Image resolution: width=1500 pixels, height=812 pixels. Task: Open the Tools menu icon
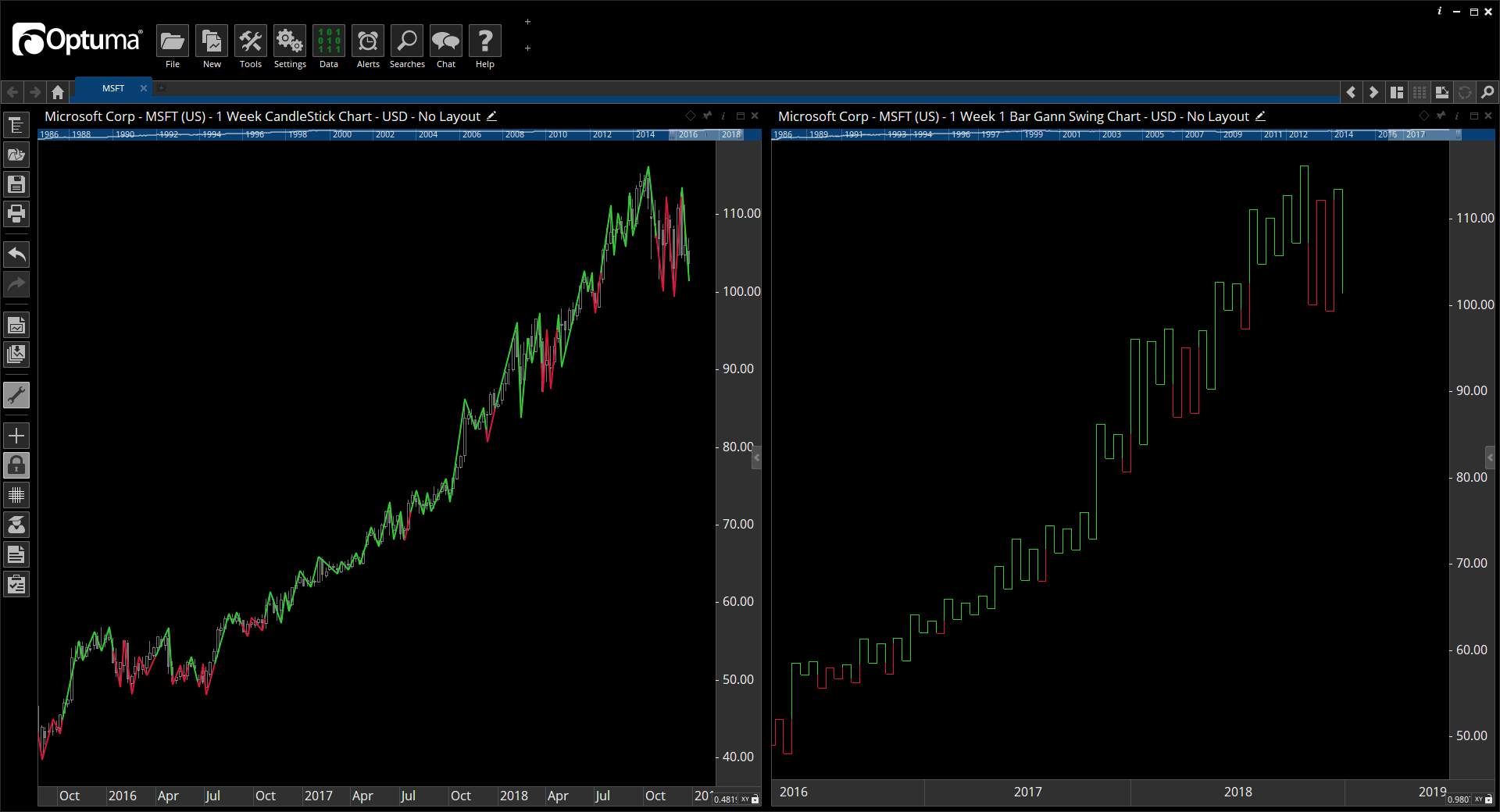click(x=251, y=41)
